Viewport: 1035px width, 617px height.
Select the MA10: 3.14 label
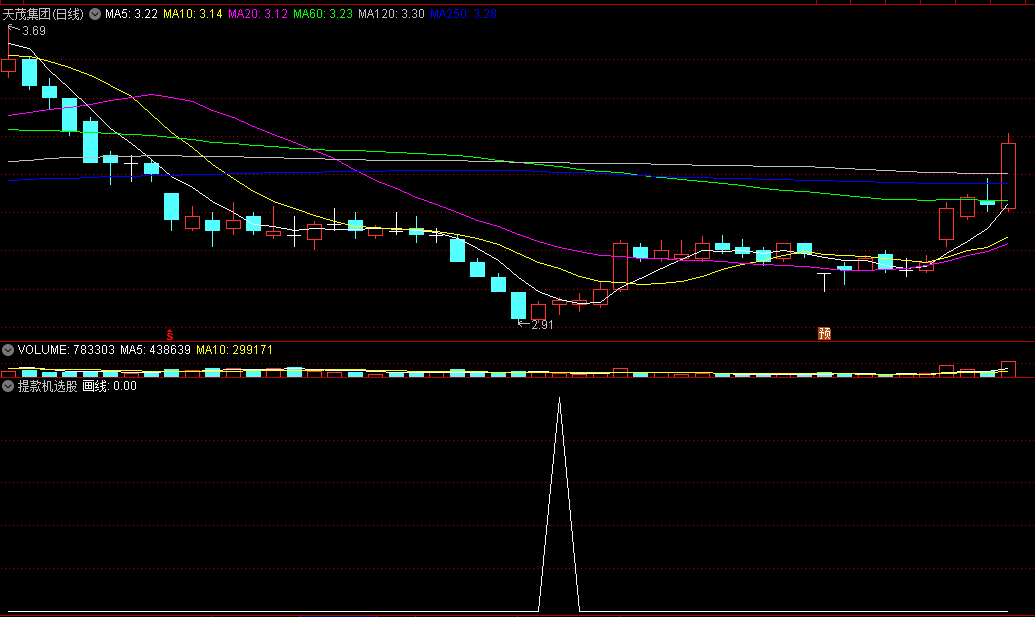tap(193, 14)
